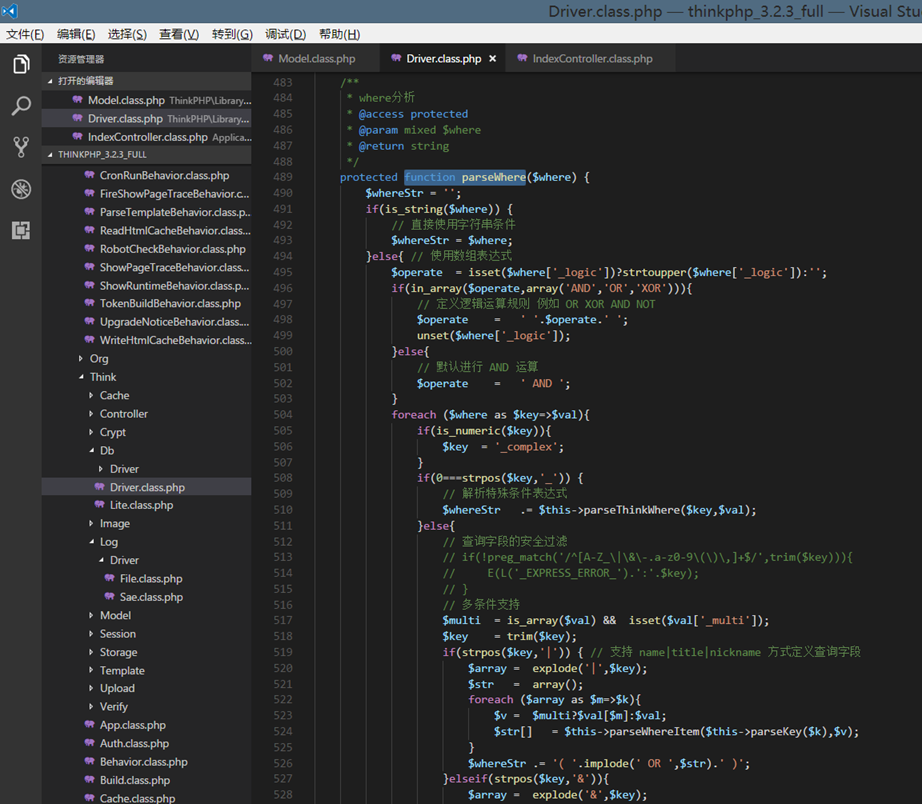Open the 选择(S) menu
Viewport: 922px width, 804px height.
click(127, 34)
